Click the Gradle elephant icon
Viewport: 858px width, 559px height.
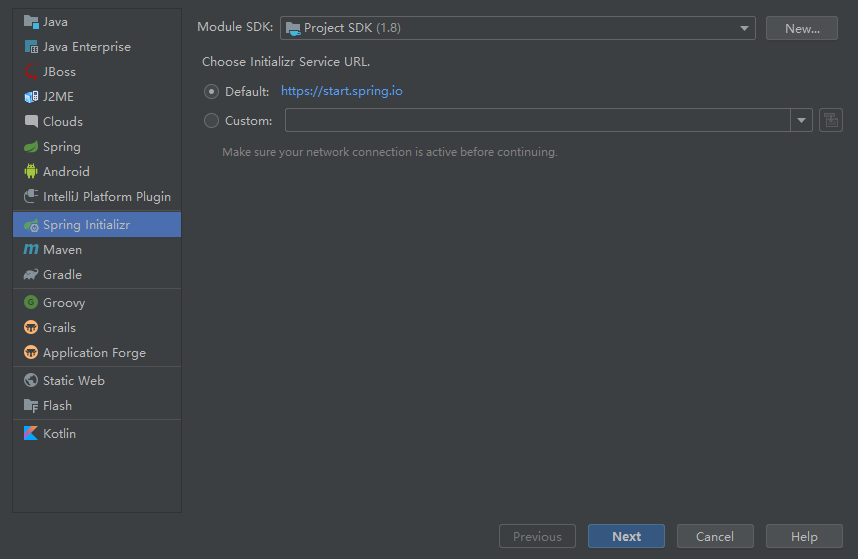click(x=31, y=275)
